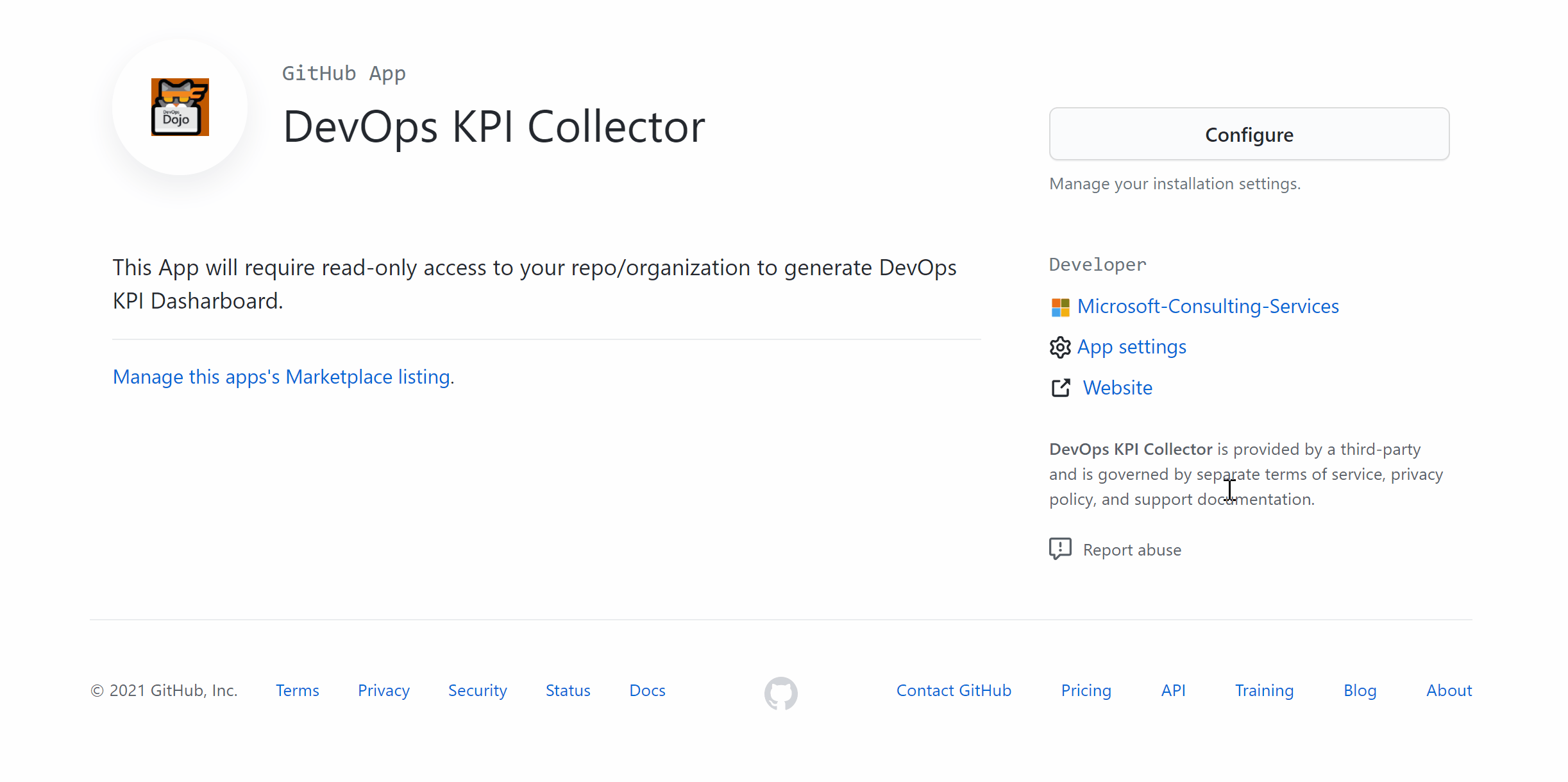This screenshot has height=782, width=1568.
Task: Click the Report abuse link text
Action: pyautogui.click(x=1131, y=550)
